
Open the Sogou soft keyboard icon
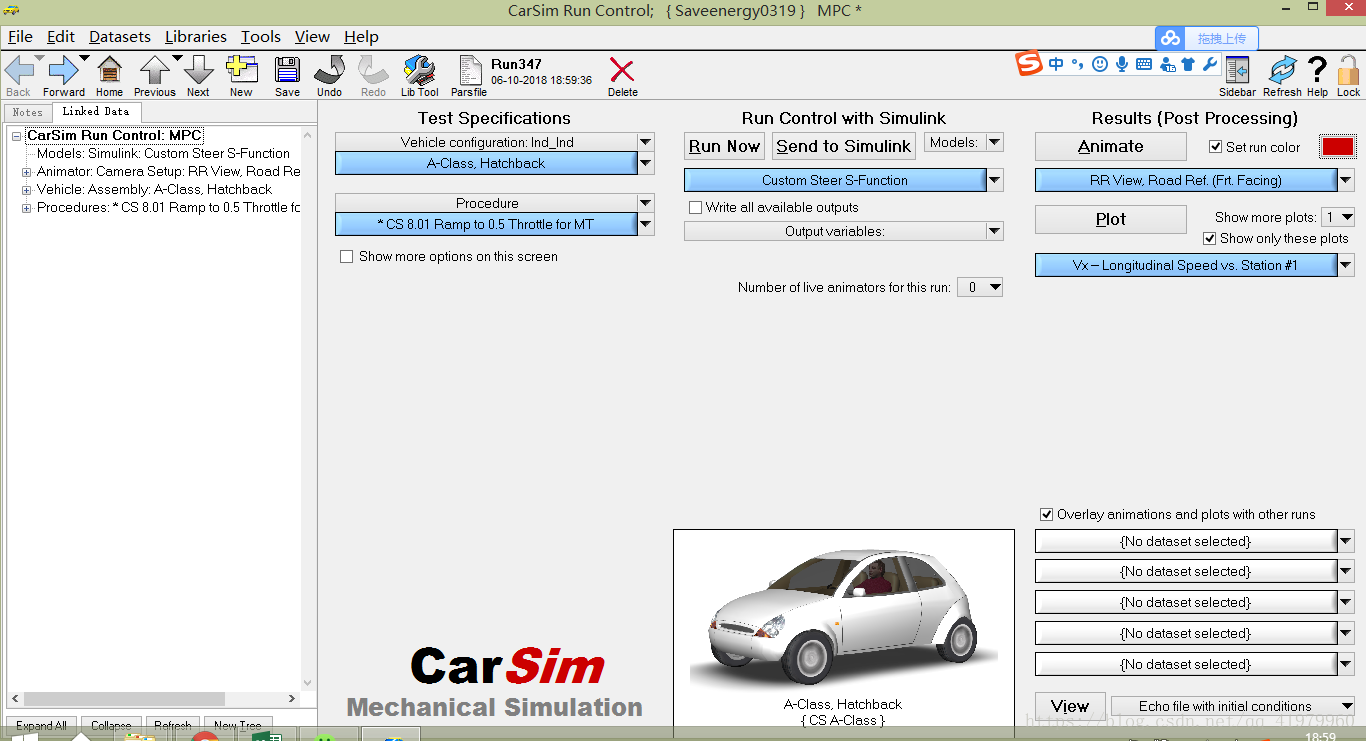(1143, 64)
